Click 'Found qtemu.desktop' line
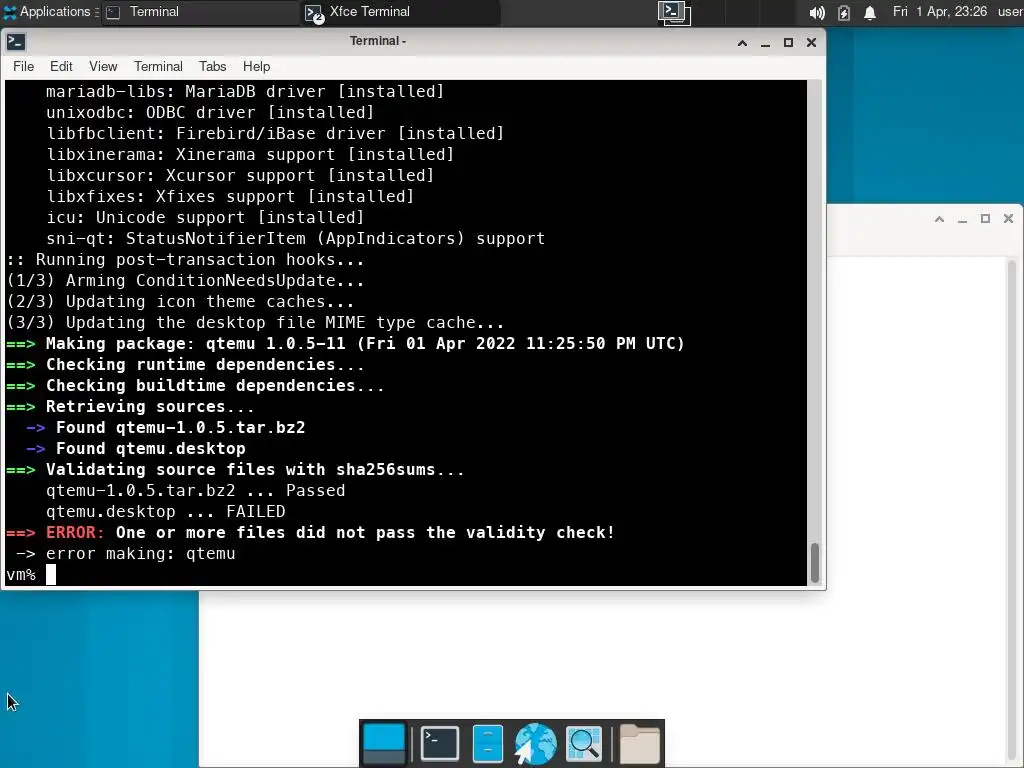 (136, 449)
